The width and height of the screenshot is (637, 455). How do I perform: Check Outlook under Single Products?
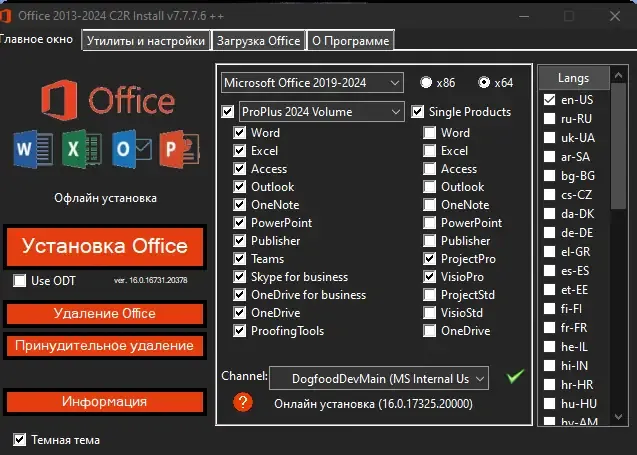tap(429, 186)
